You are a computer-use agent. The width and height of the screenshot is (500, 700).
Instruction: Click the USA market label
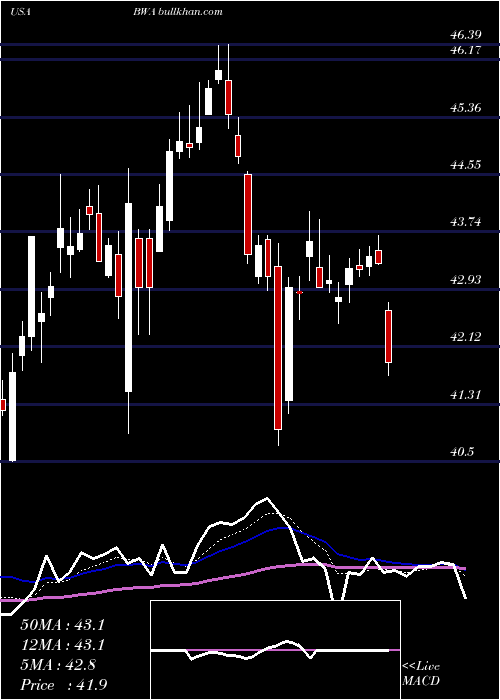coord(20,12)
